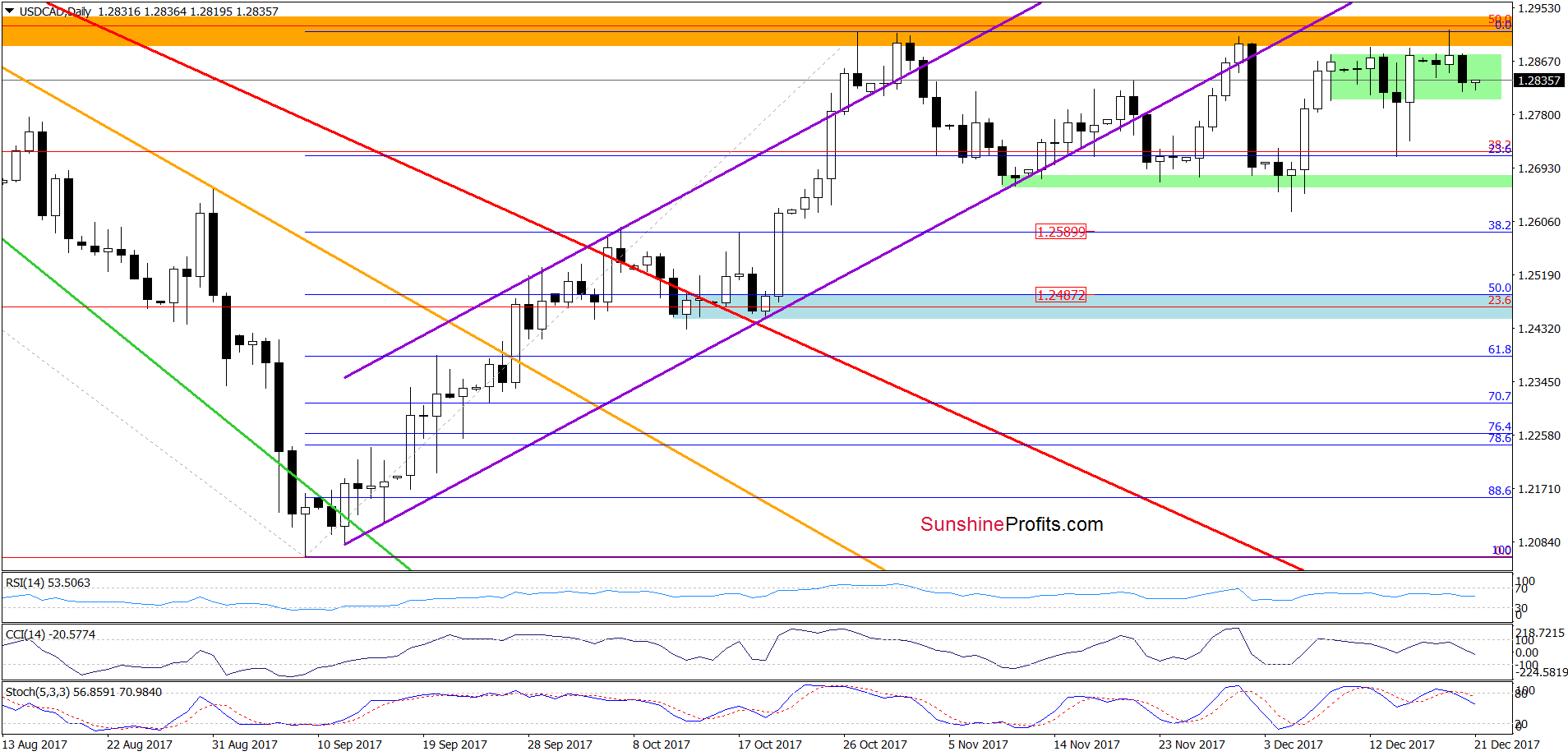The image size is (1568, 756).
Task: Click the CCI scale value 218.7215
Action: [x=1540, y=633]
